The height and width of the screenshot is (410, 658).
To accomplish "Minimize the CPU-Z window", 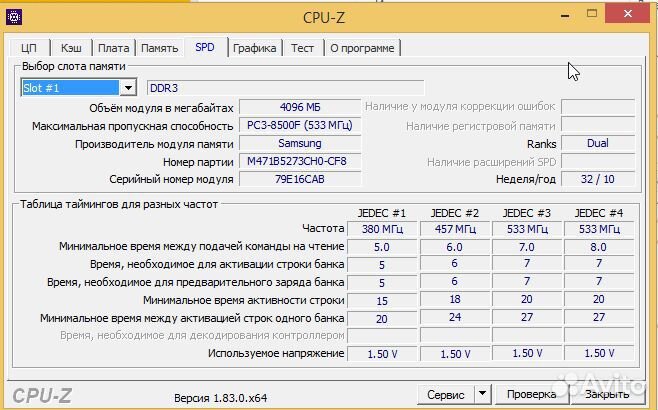I will (x=565, y=16).
